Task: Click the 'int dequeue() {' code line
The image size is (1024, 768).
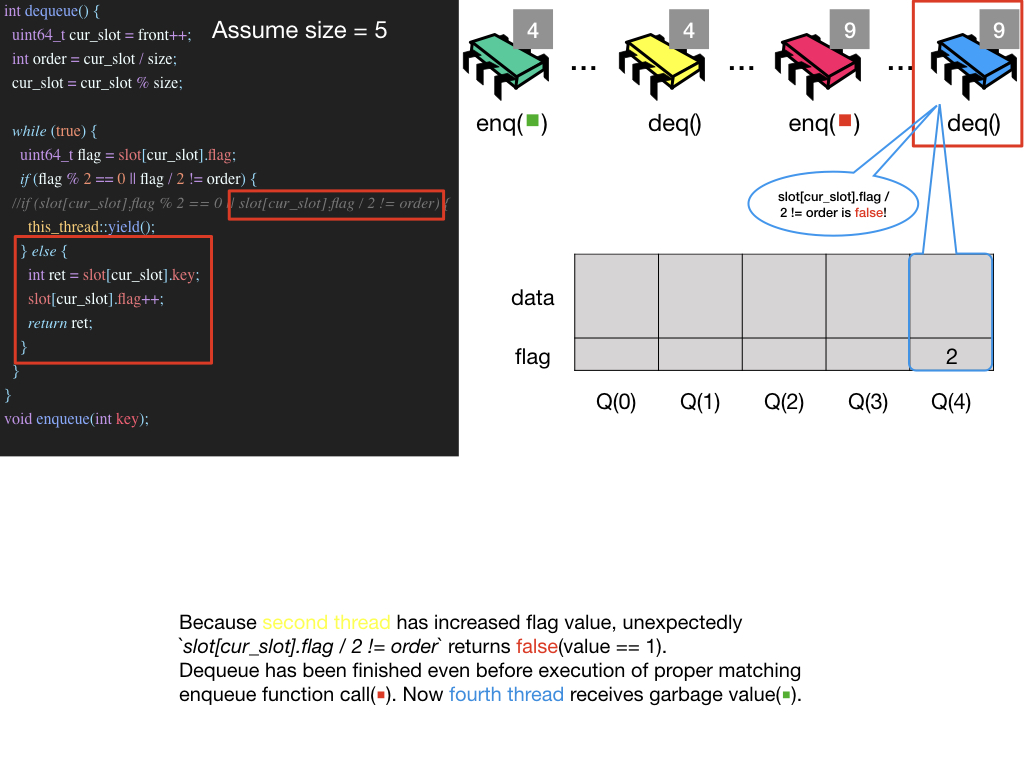Action: coord(52,11)
